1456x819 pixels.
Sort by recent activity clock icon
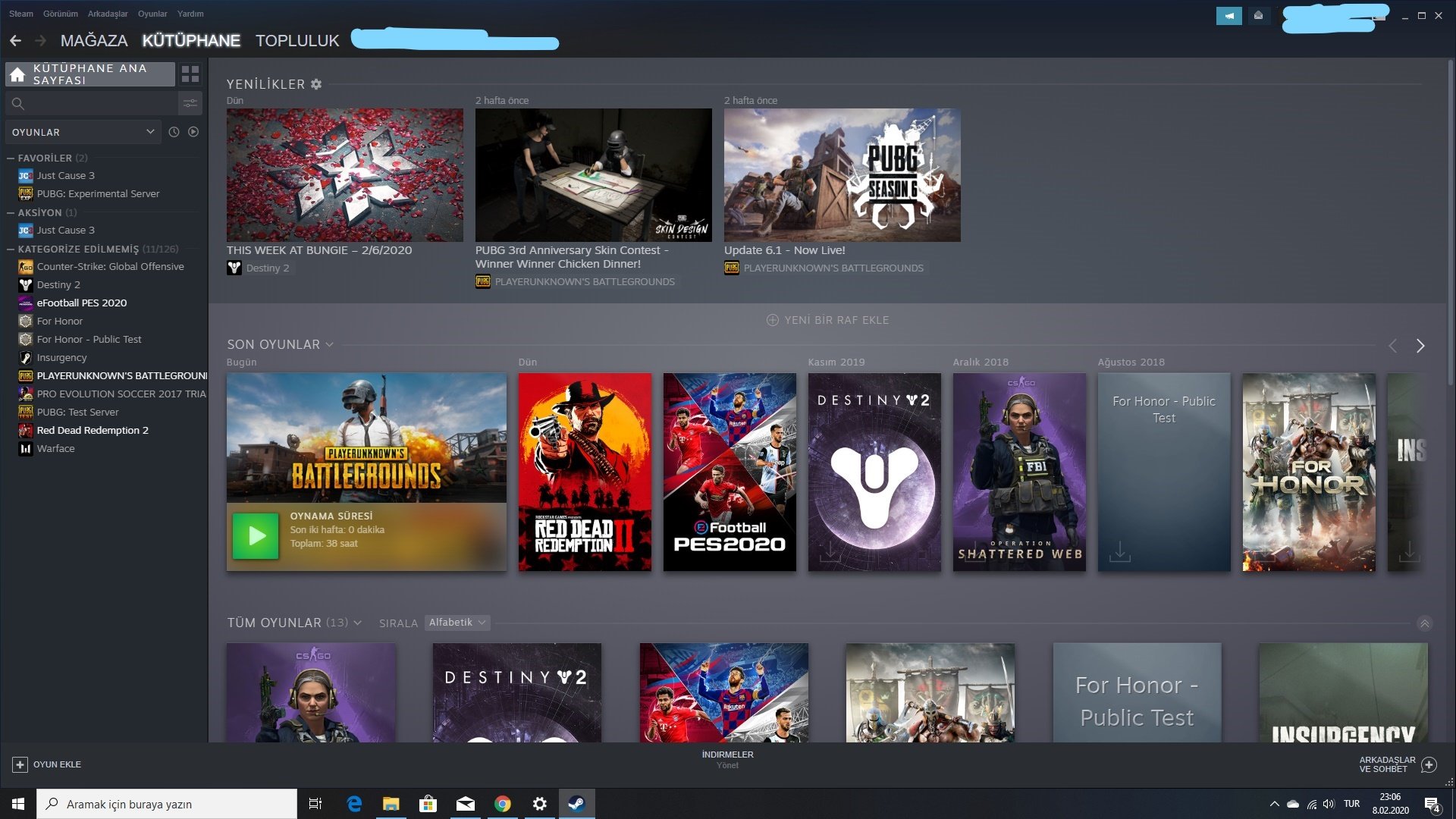point(174,132)
